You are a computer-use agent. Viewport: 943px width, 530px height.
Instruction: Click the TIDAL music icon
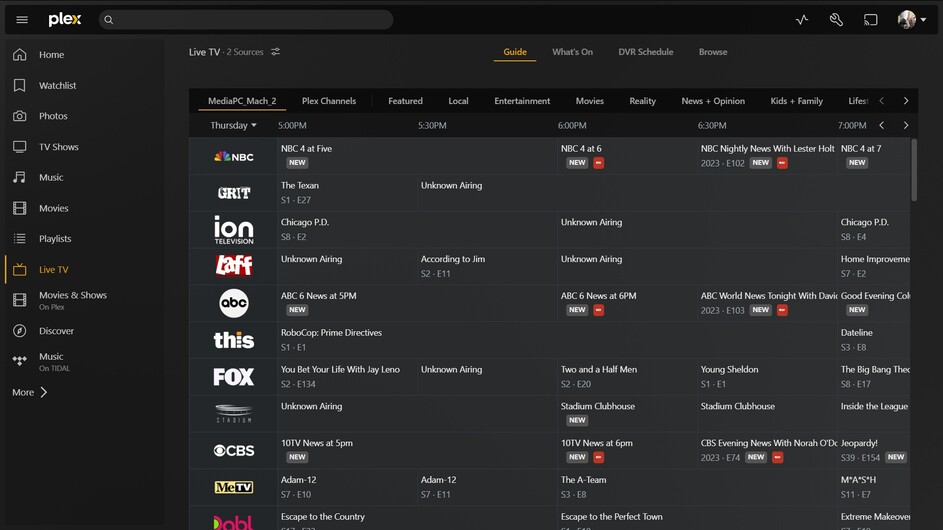coord(20,361)
